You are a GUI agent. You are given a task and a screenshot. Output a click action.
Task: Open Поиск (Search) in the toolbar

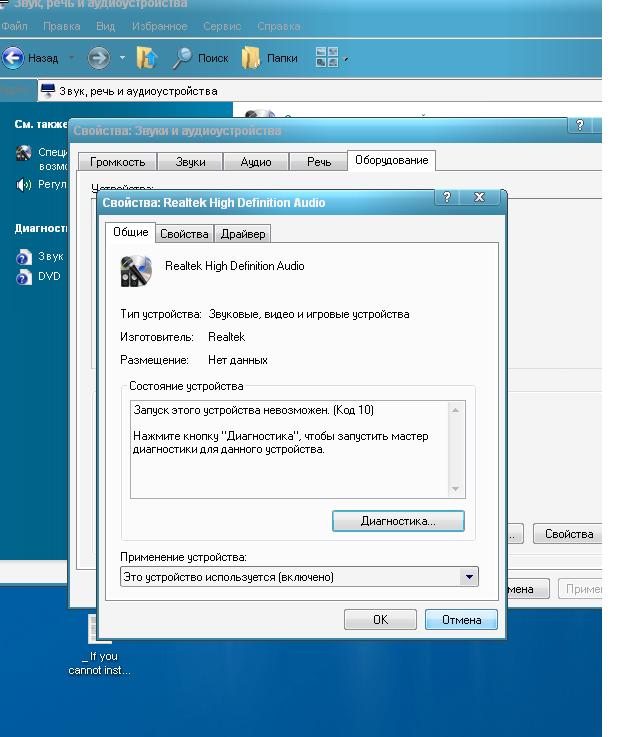pyautogui.click(x=200, y=58)
